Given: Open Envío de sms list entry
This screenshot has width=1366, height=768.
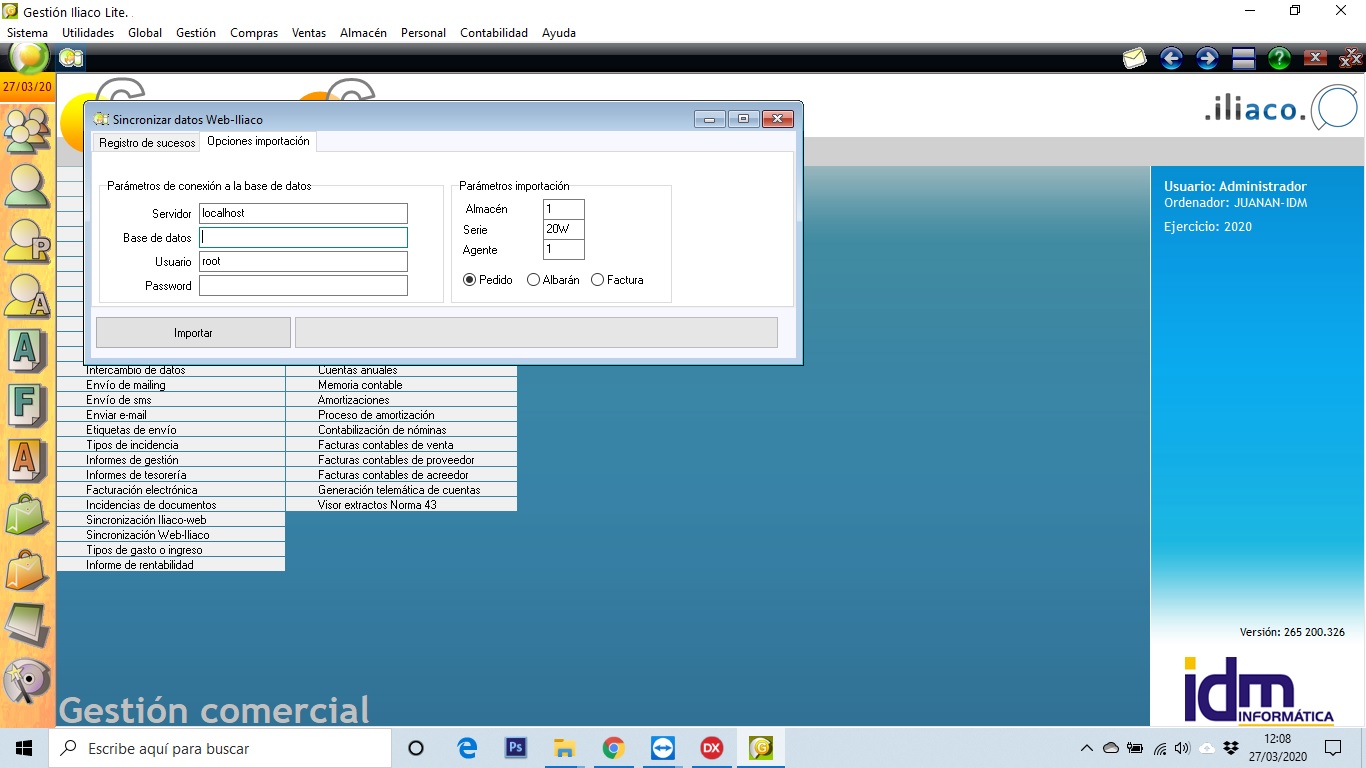Looking at the screenshot, I should 171,400.
